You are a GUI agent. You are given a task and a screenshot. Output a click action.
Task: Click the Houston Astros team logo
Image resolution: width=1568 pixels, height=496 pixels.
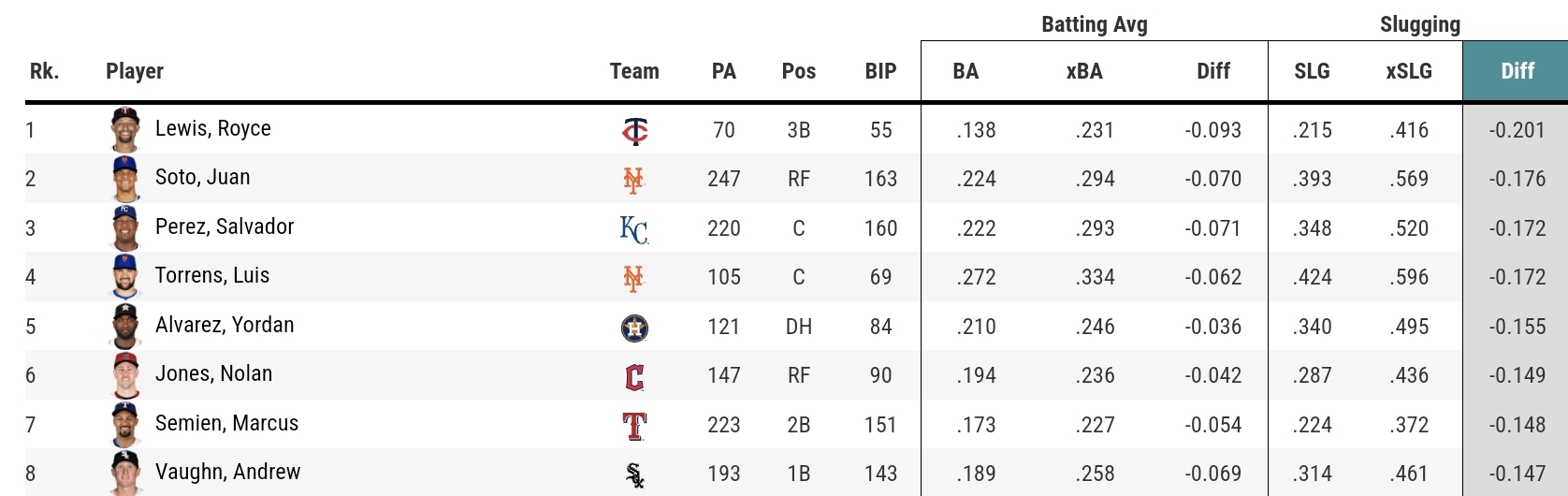point(634,328)
